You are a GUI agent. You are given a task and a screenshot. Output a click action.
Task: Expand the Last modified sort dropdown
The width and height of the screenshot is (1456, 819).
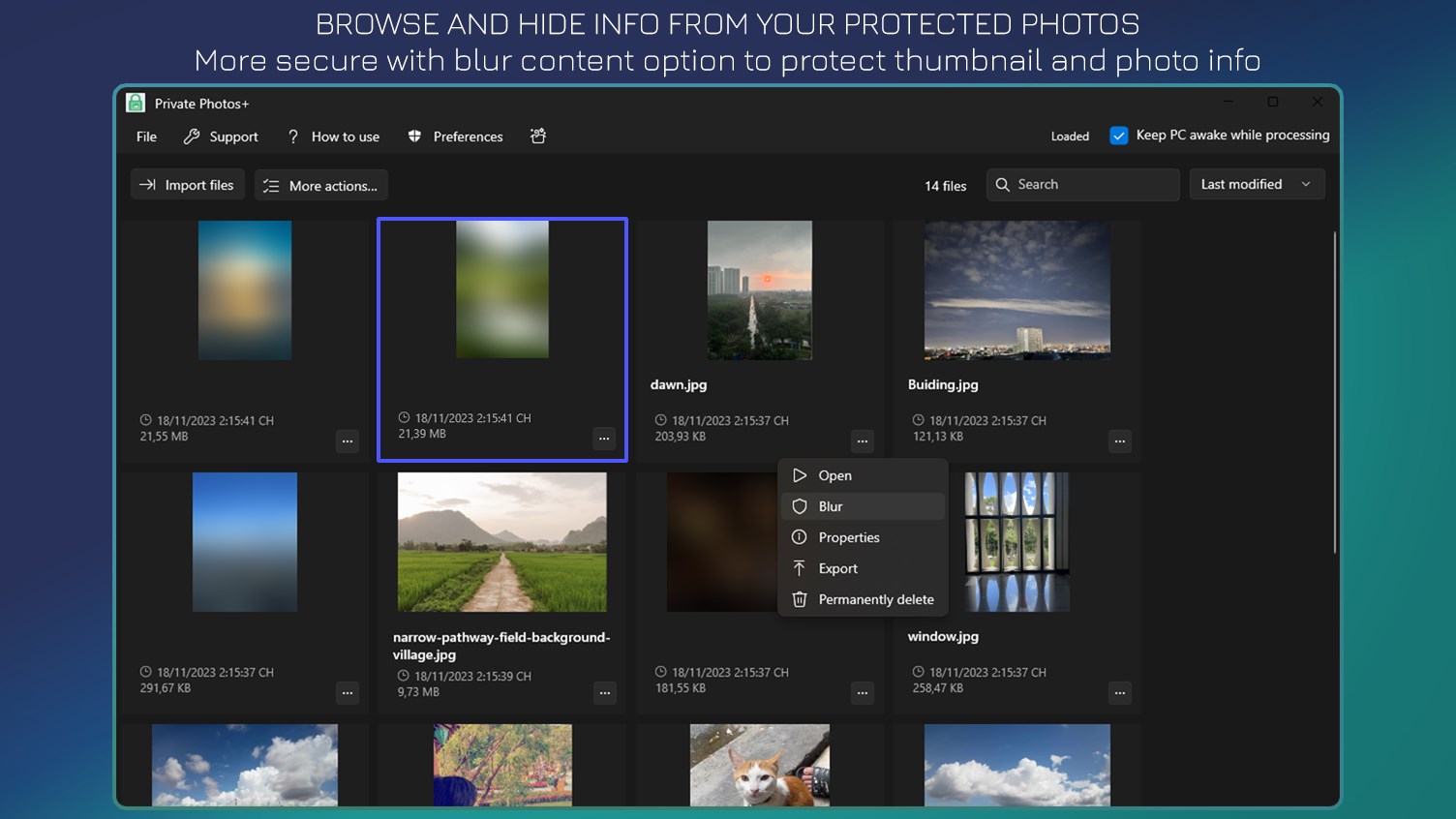[x=1257, y=185]
